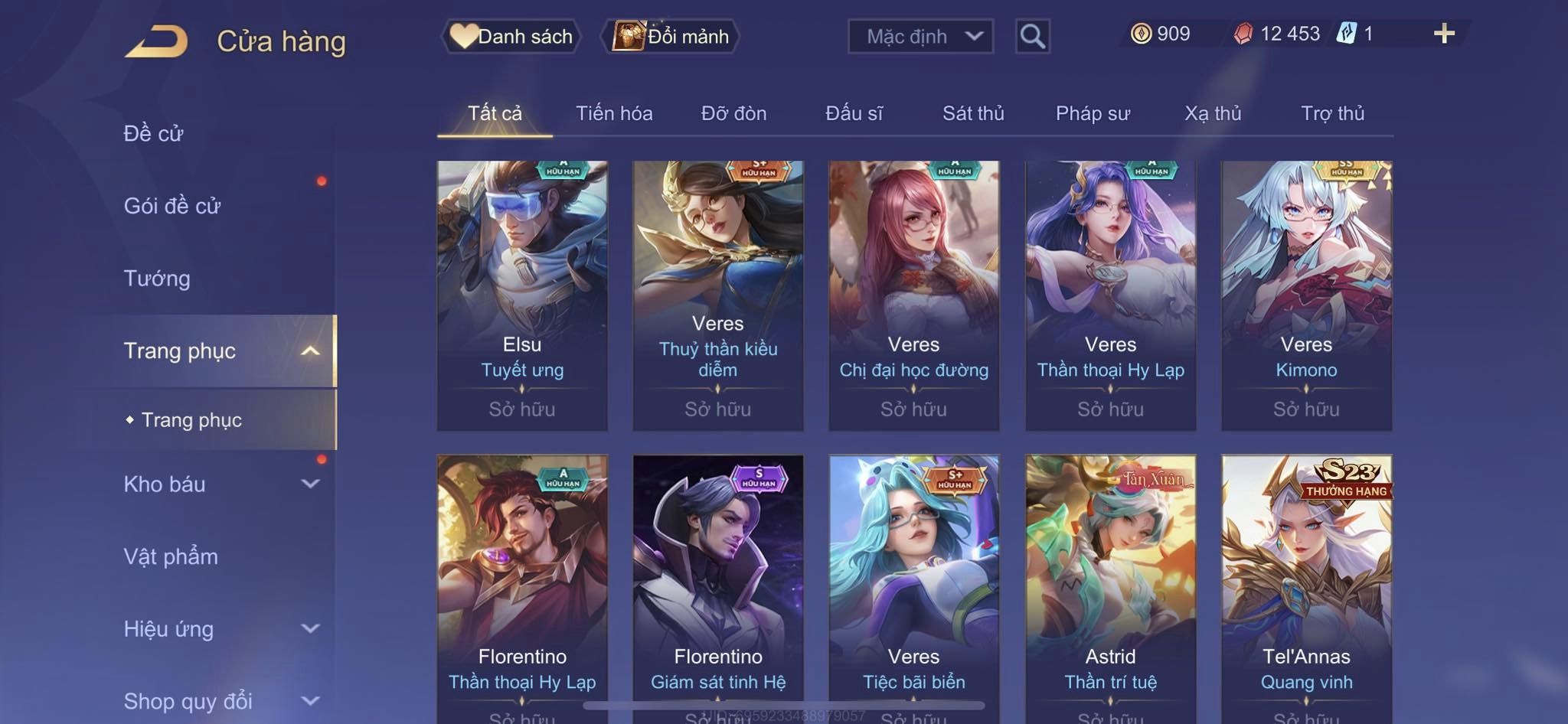Expand the Shop quy đổi section

point(310,700)
